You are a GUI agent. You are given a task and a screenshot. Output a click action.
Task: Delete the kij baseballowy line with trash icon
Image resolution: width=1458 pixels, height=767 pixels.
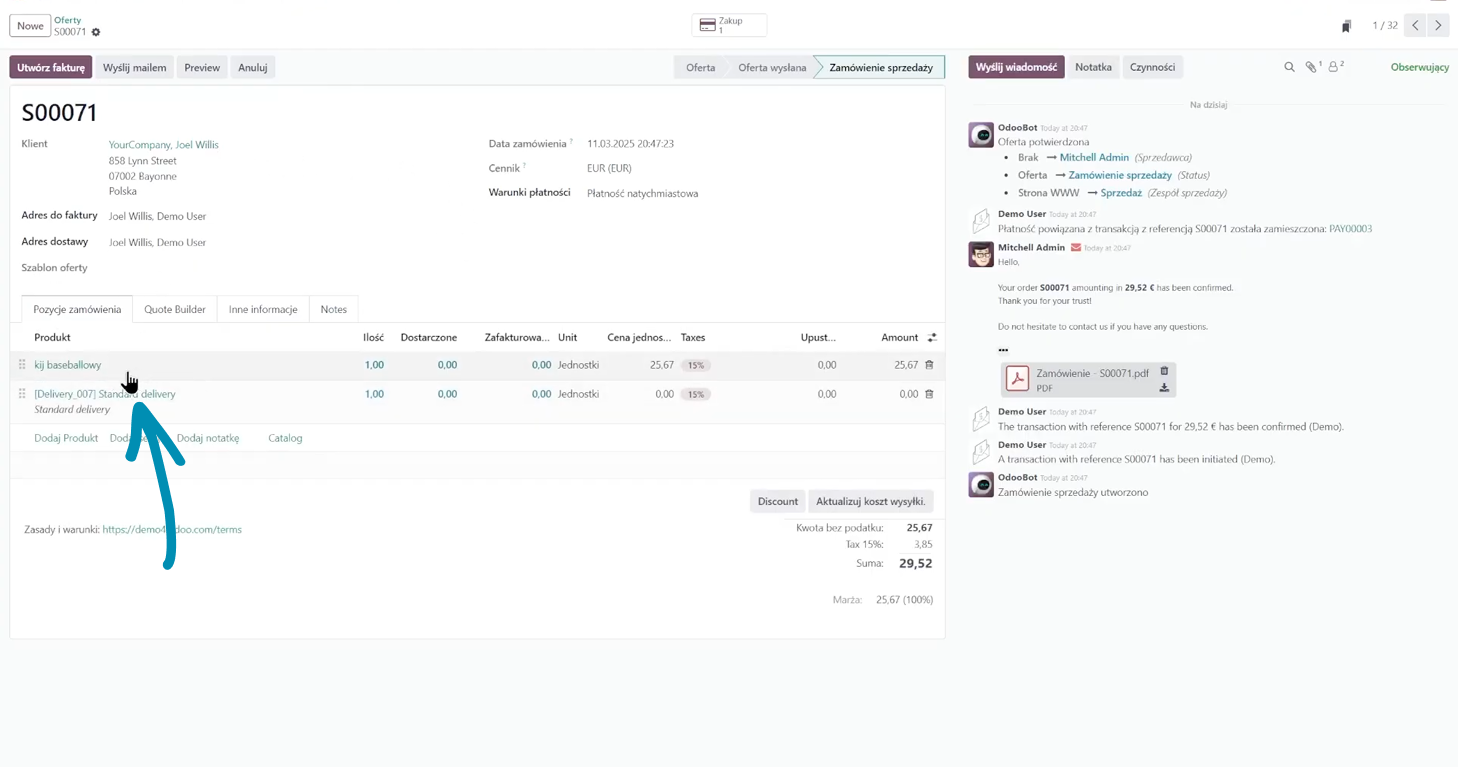pos(929,365)
